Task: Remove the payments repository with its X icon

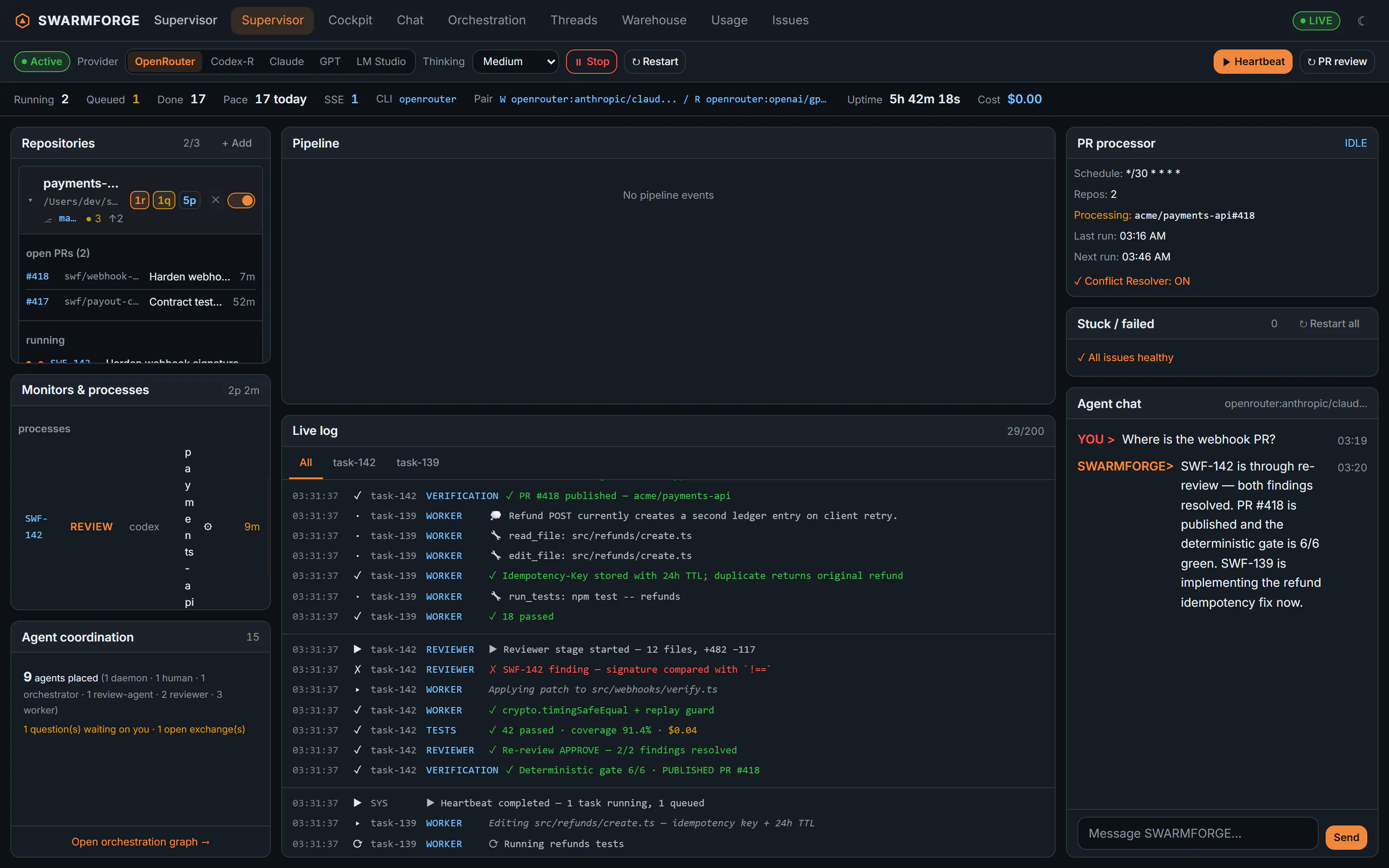Action: point(215,200)
